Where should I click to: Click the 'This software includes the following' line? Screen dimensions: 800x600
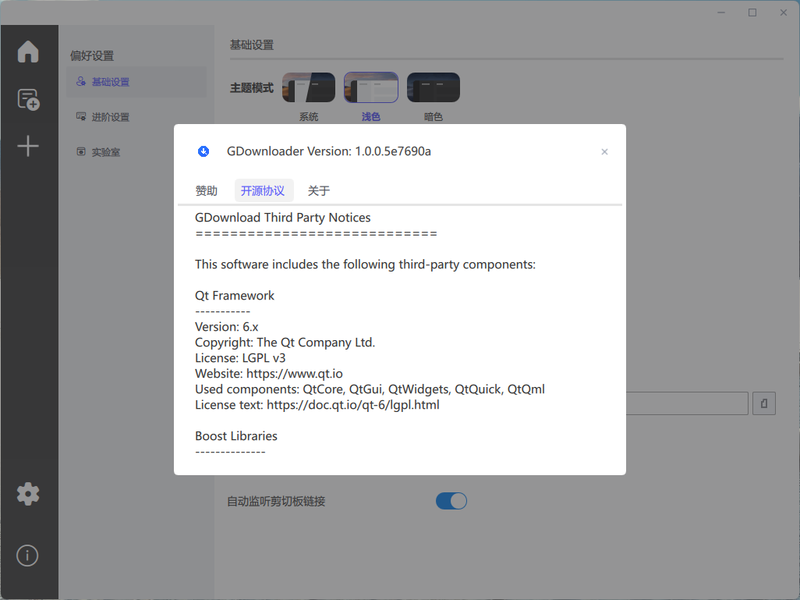pyautogui.click(x=365, y=264)
